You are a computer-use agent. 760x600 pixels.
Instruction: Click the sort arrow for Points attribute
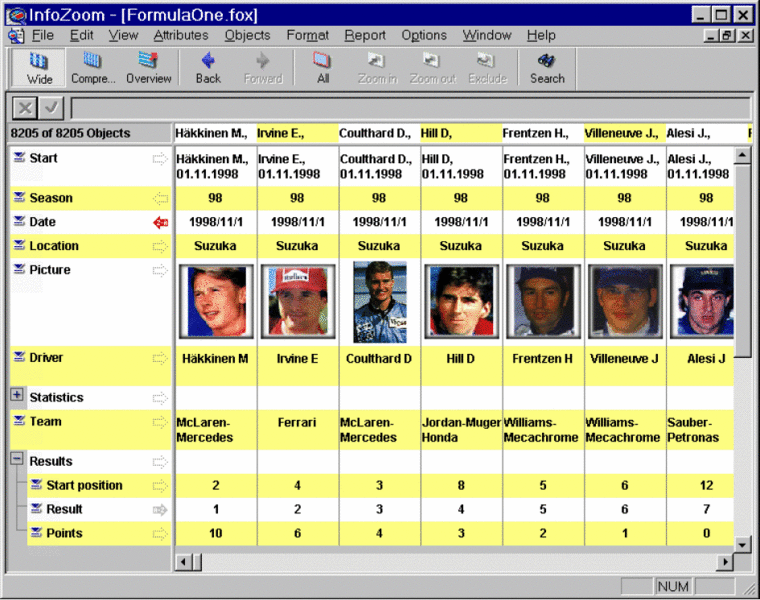tap(160, 534)
